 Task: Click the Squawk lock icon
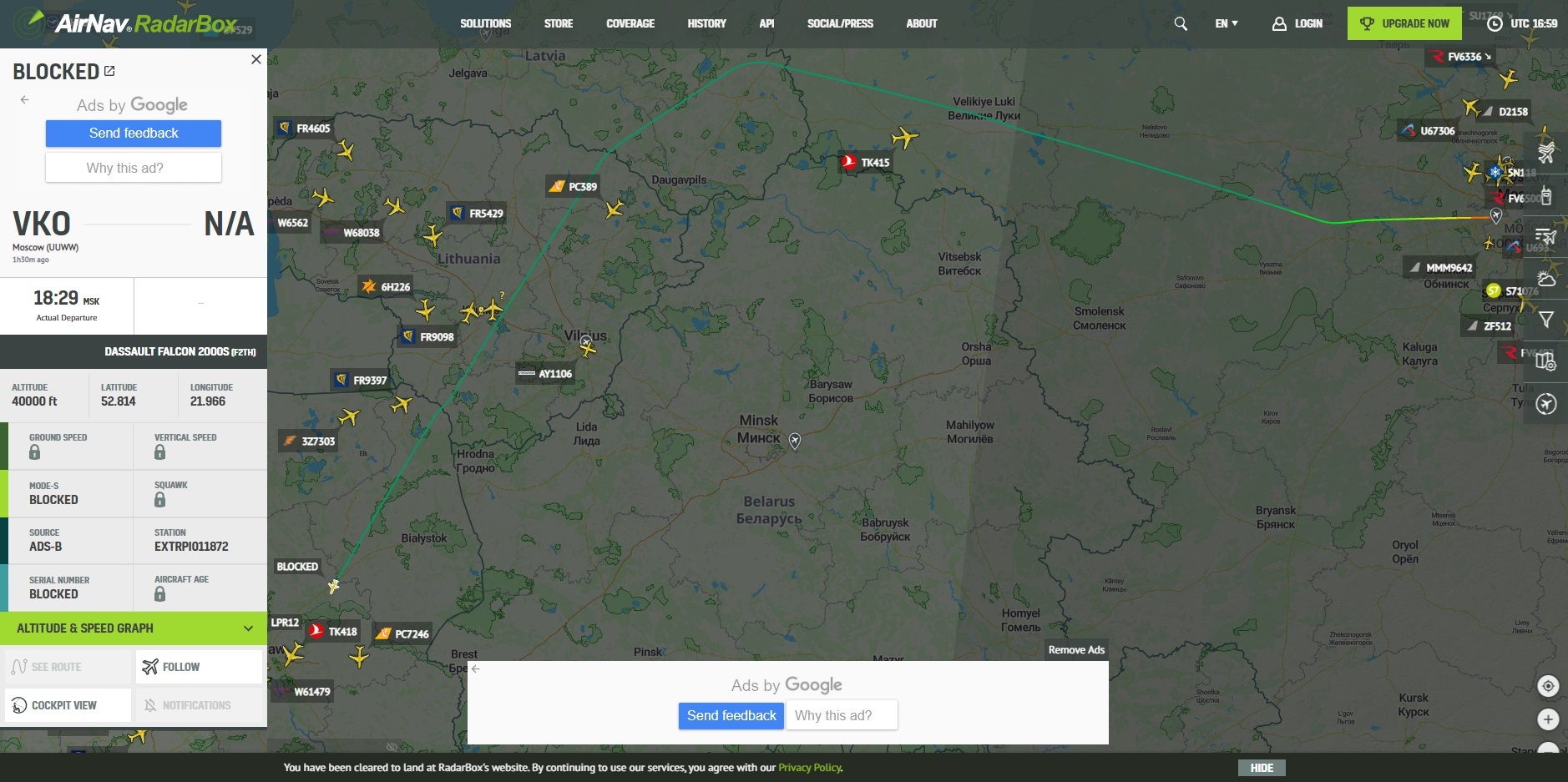pos(159,499)
